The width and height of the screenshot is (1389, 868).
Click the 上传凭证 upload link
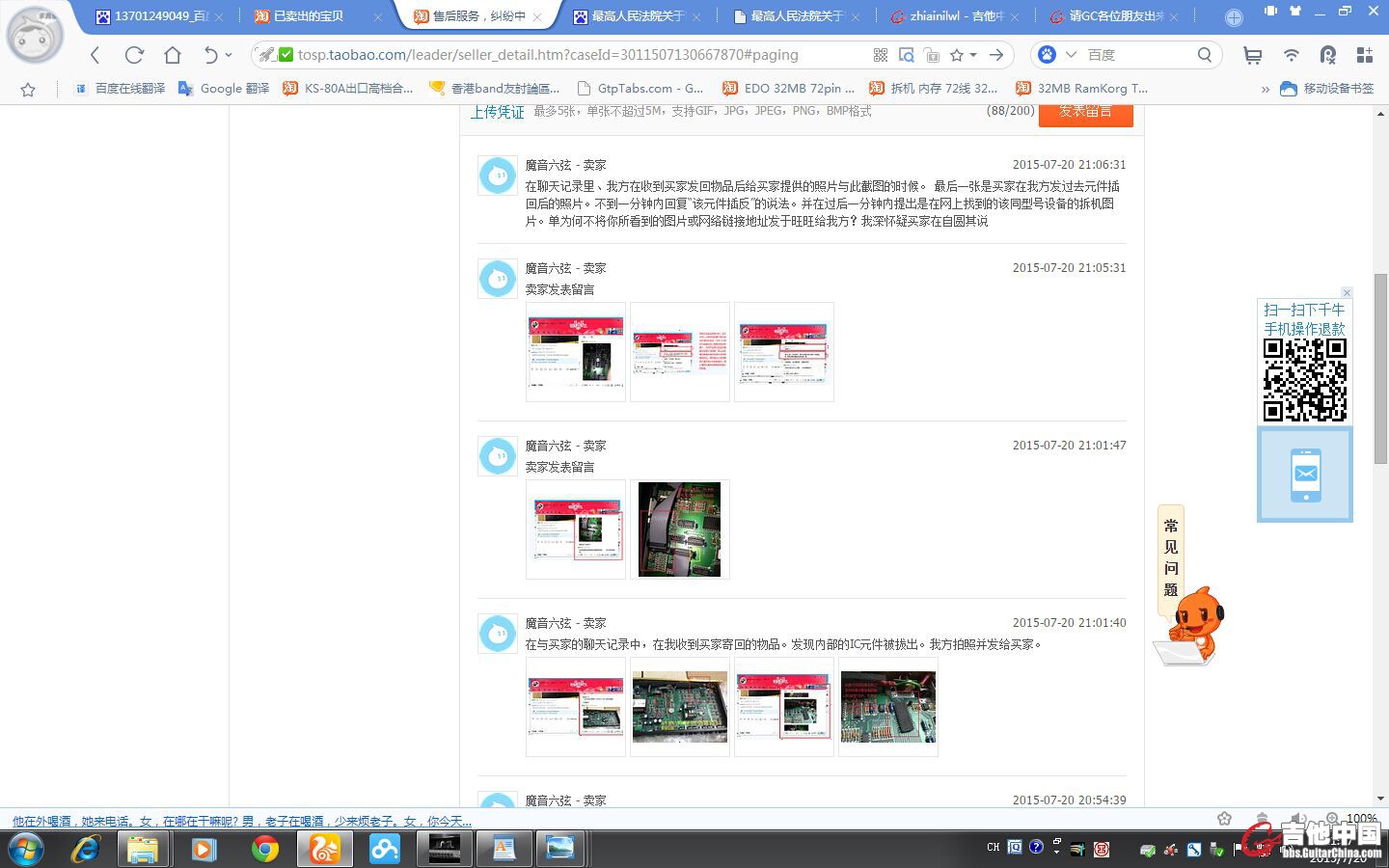coord(497,113)
